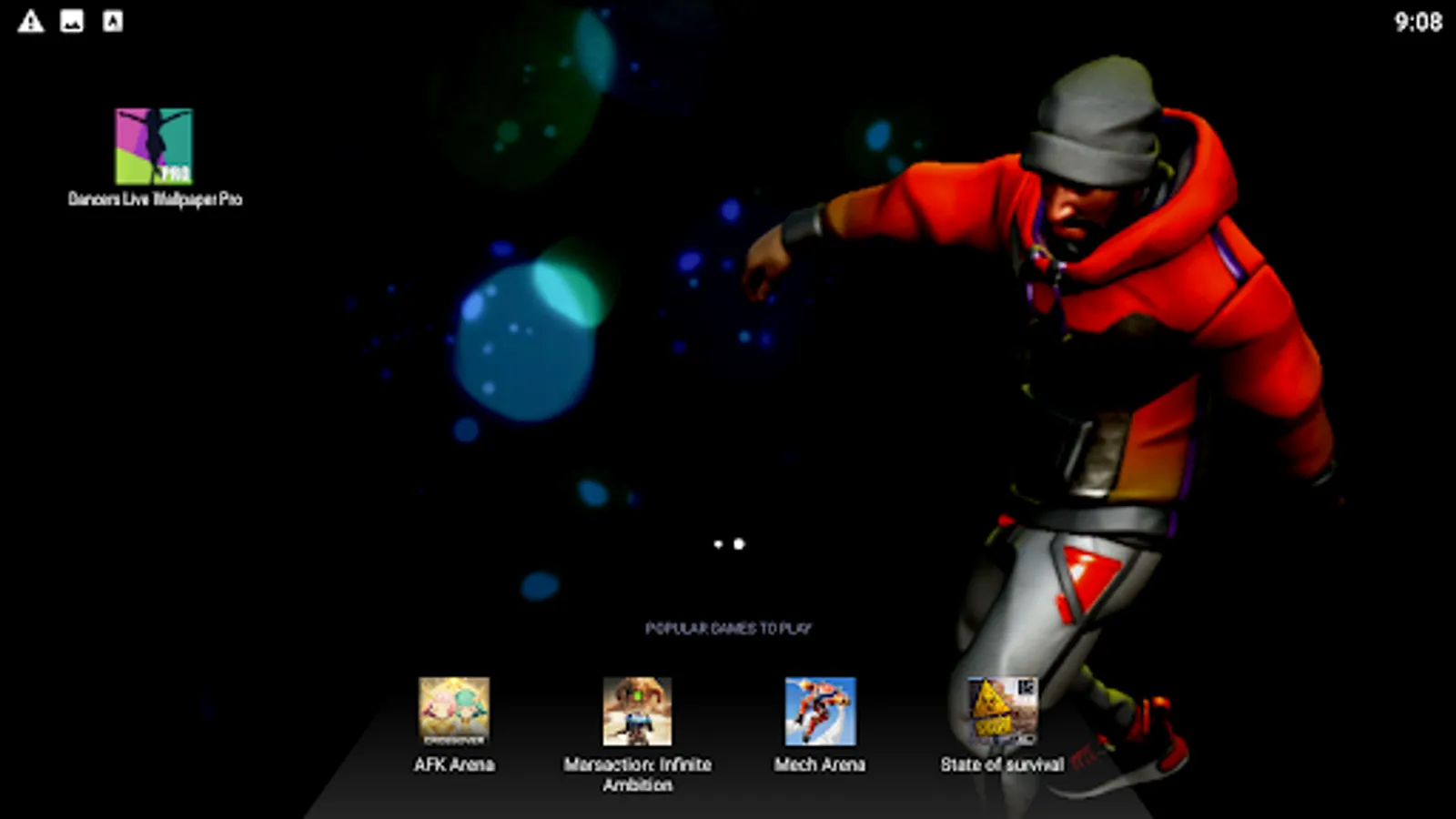Viewport: 1456px width, 819px height.
Task: Go to the left home-screen page dot
Action: pyautogui.click(x=718, y=544)
